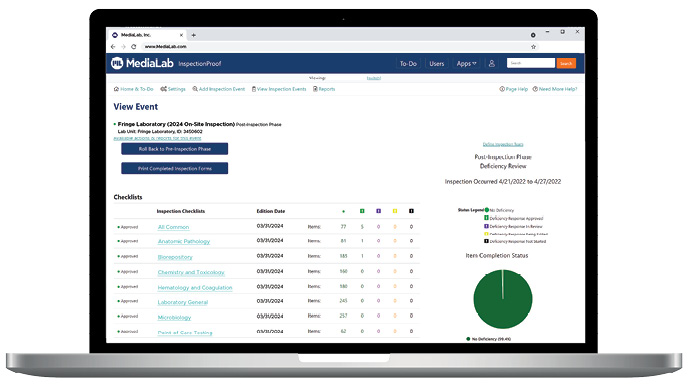Open a new browser tab with plus icon
Image resolution: width=688 pixels, height=389 pixels.
click(x=194, y=35)
